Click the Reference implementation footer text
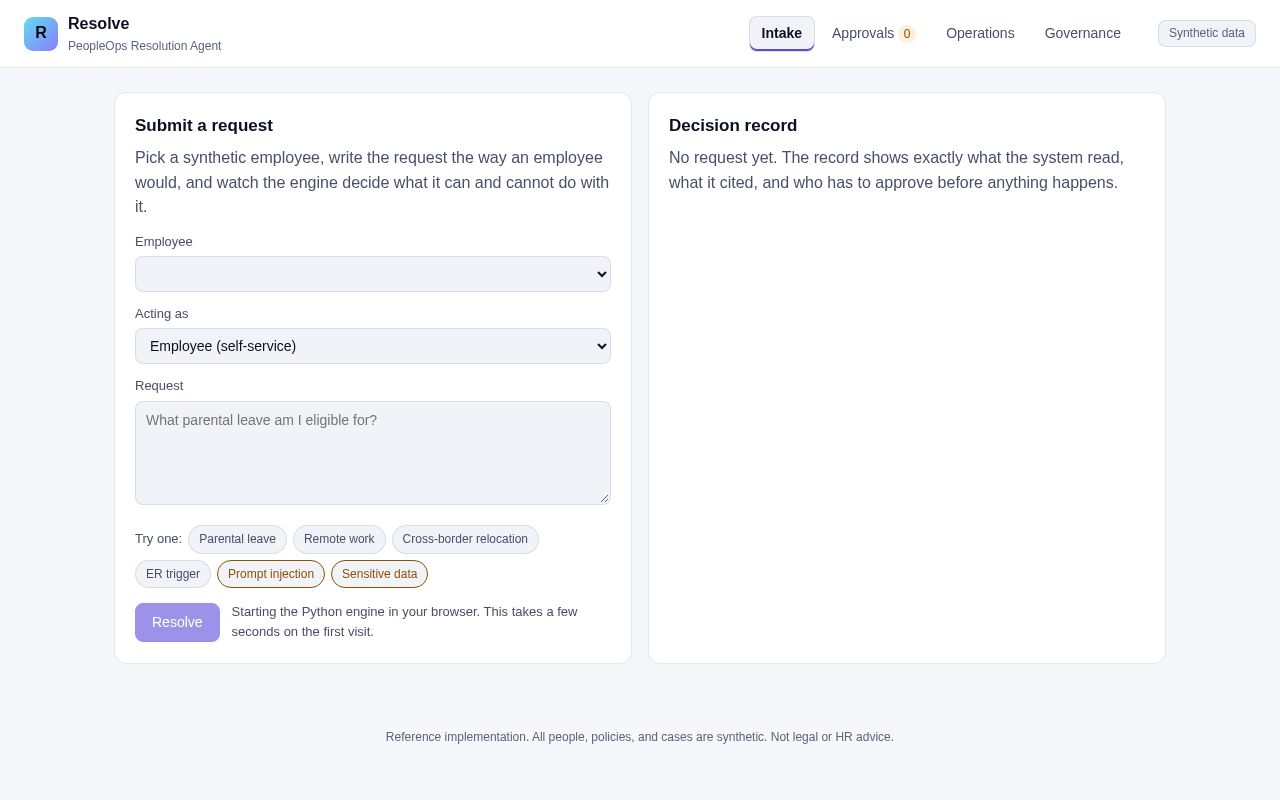 [640, 737]
